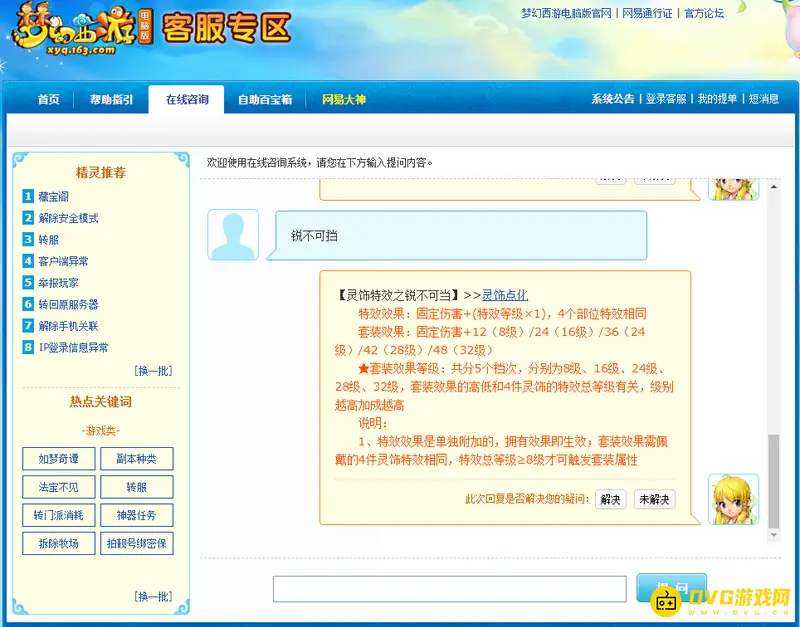Open the 首页 tab
Image resolution: width=800 pixels, height=627 pixels.
click(x=48, y=99)
